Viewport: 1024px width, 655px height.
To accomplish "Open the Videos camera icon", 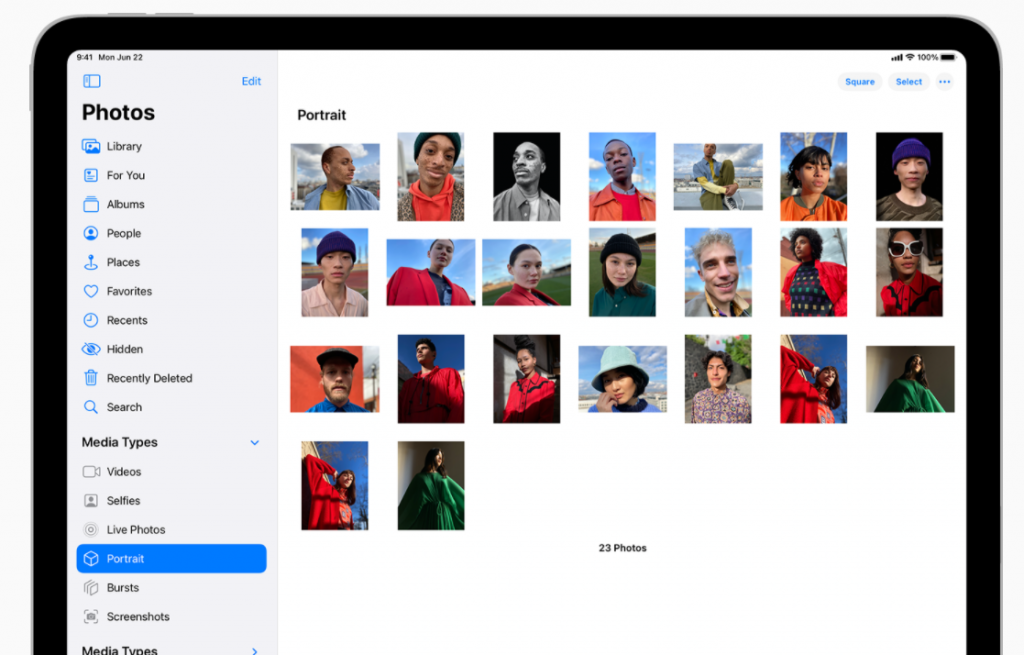I will click(91, 471).
